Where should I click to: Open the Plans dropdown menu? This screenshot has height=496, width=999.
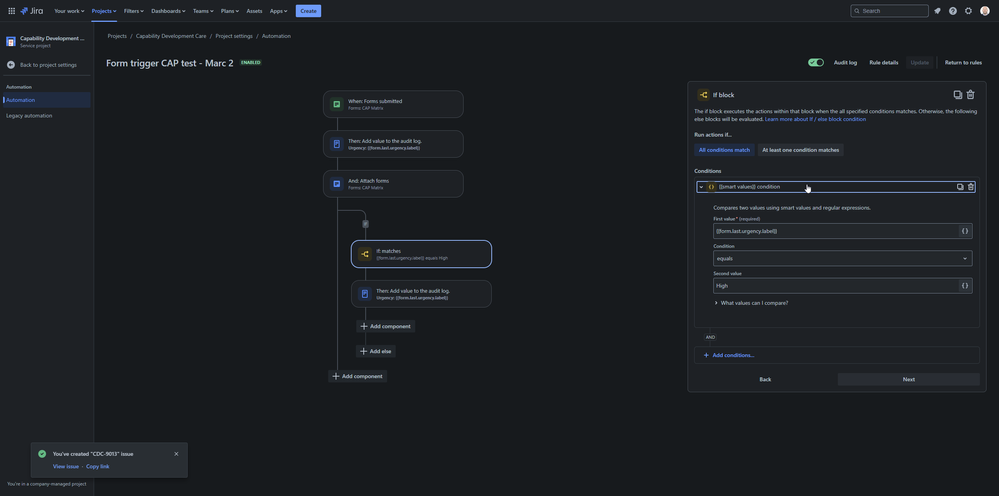230,11
